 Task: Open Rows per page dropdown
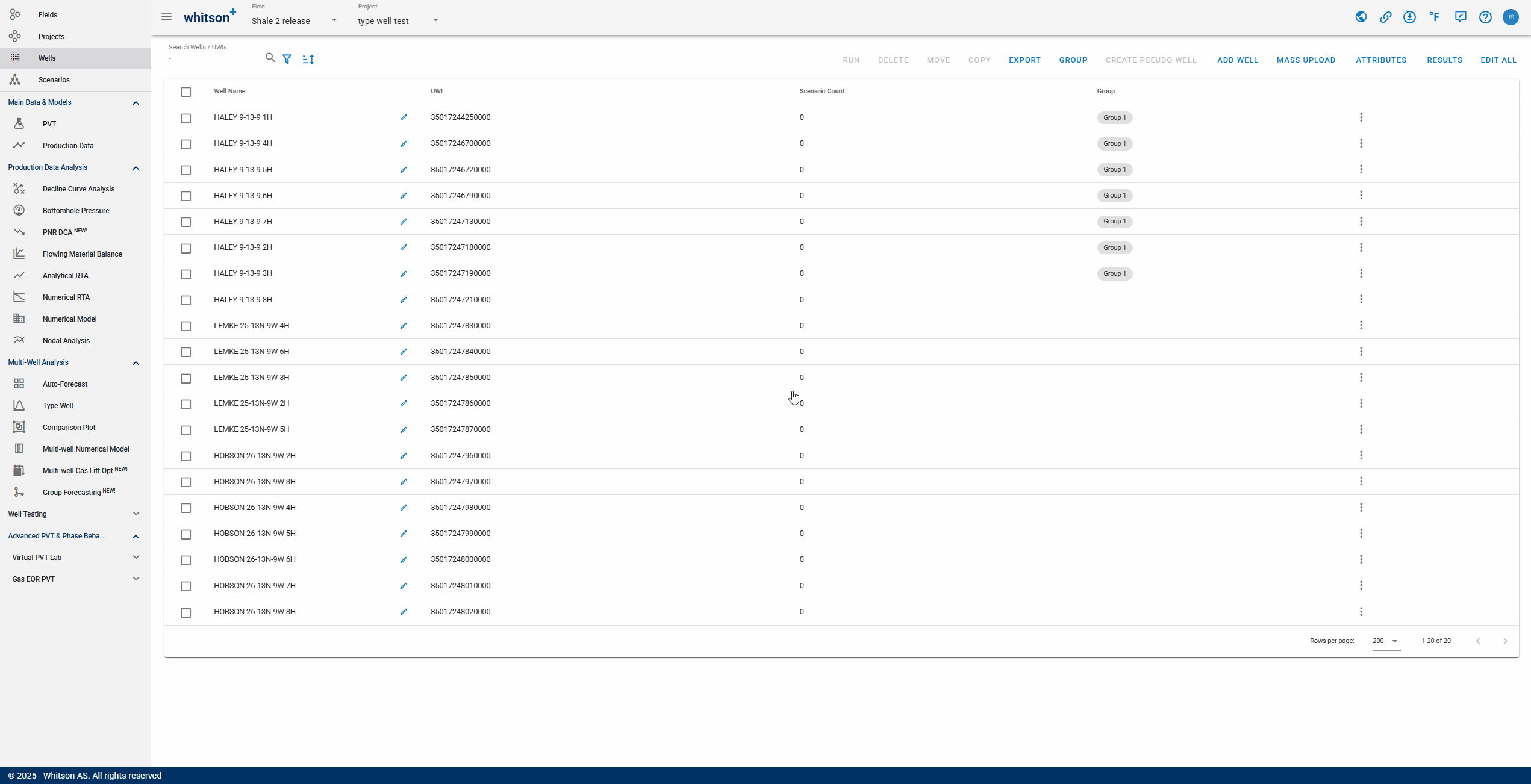1385,641
